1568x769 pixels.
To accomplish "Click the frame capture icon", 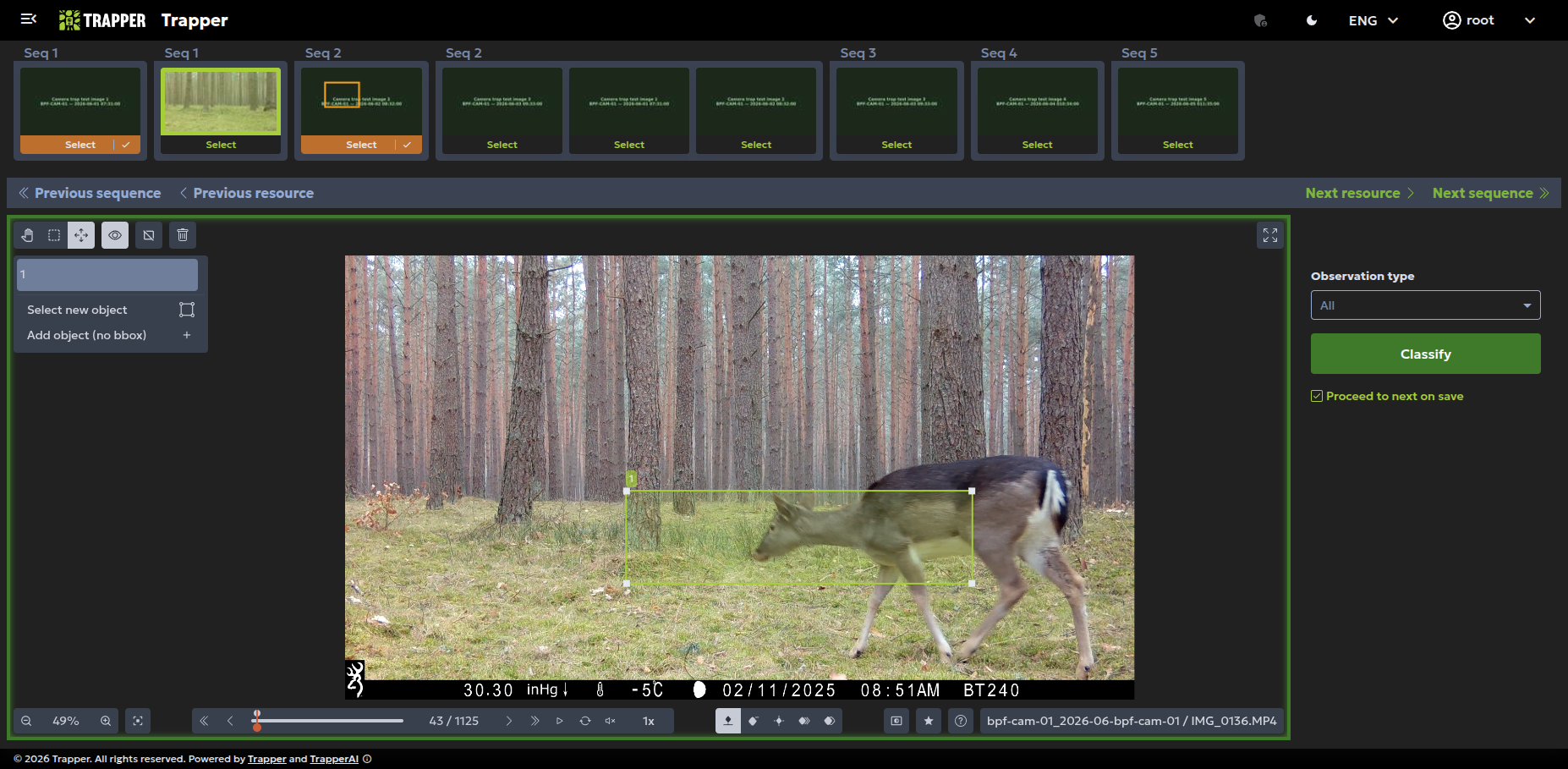I will tap(896, 721).
